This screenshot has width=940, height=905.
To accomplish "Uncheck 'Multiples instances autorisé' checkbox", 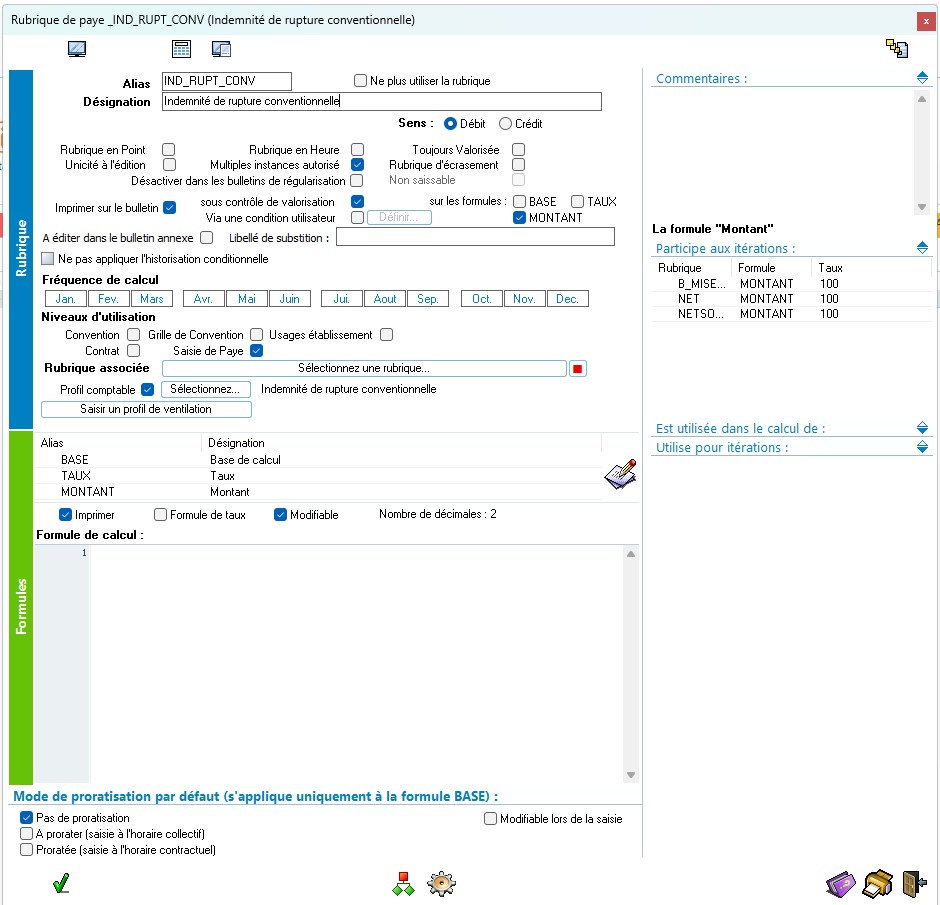I will [x=357, y=165].
